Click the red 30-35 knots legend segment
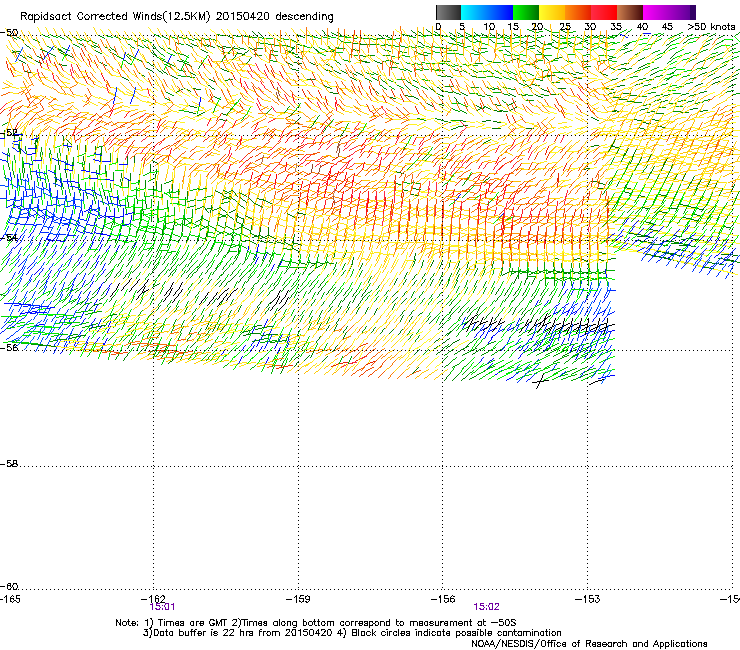The image size is (740, 650). (x=604, y=12)
